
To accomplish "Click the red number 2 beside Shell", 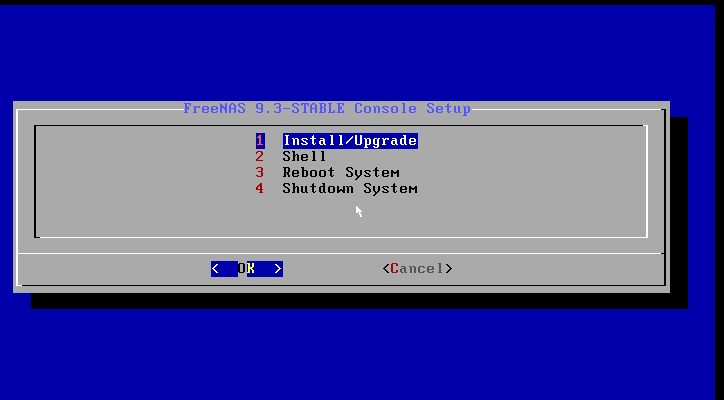I will pyautogui.click(x=260, y=157).
